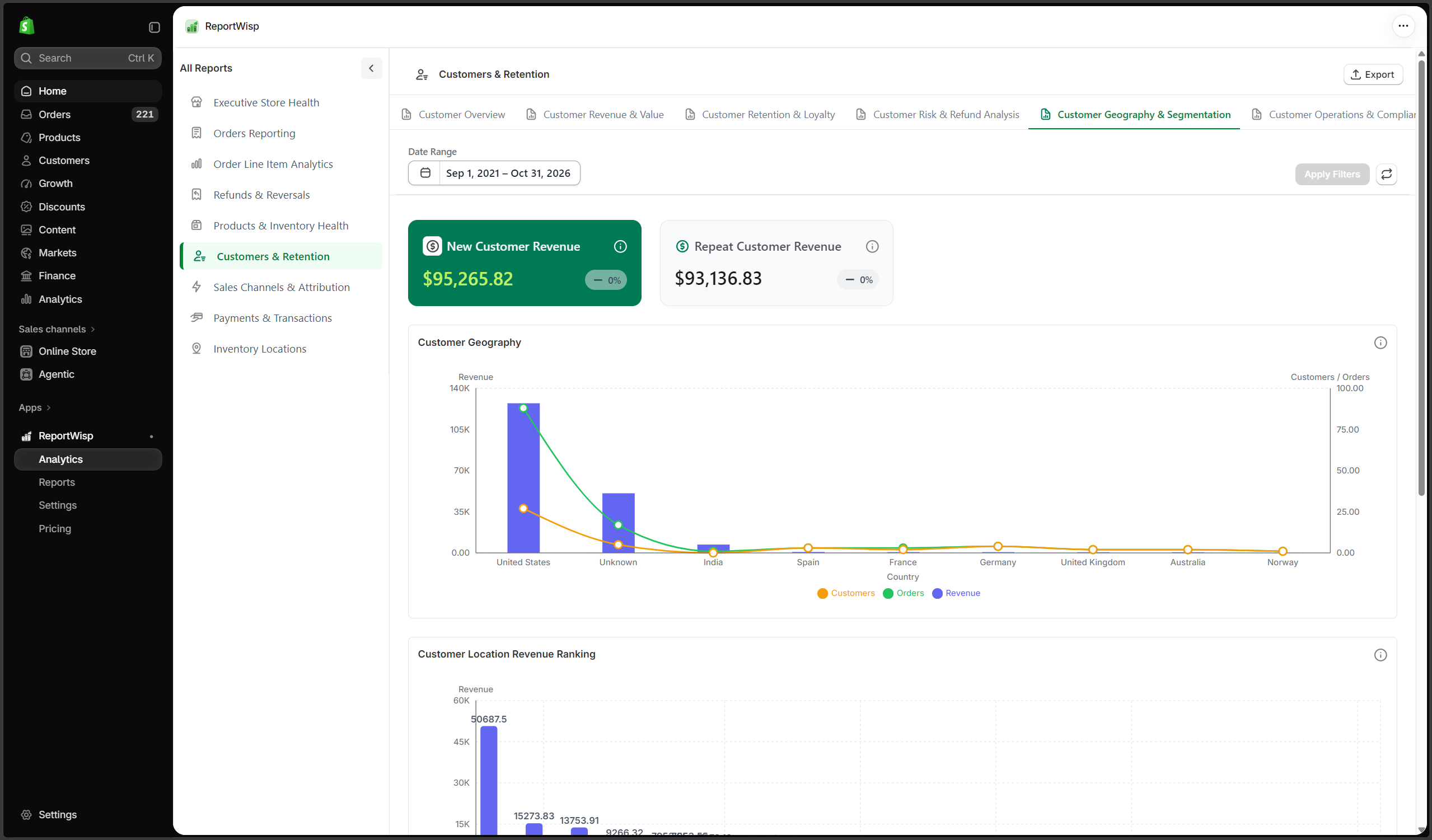Screen dimensions: 1432x840
Task: Click the calendar icon in Date Range
Action: [424, 173]
